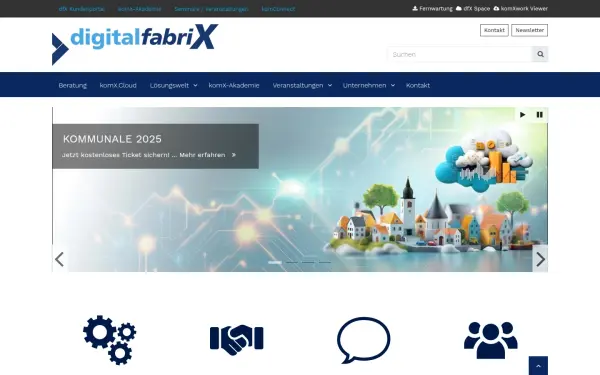600x375 pixels.
Task: Play the slider with play button
Action: point(523,115)
